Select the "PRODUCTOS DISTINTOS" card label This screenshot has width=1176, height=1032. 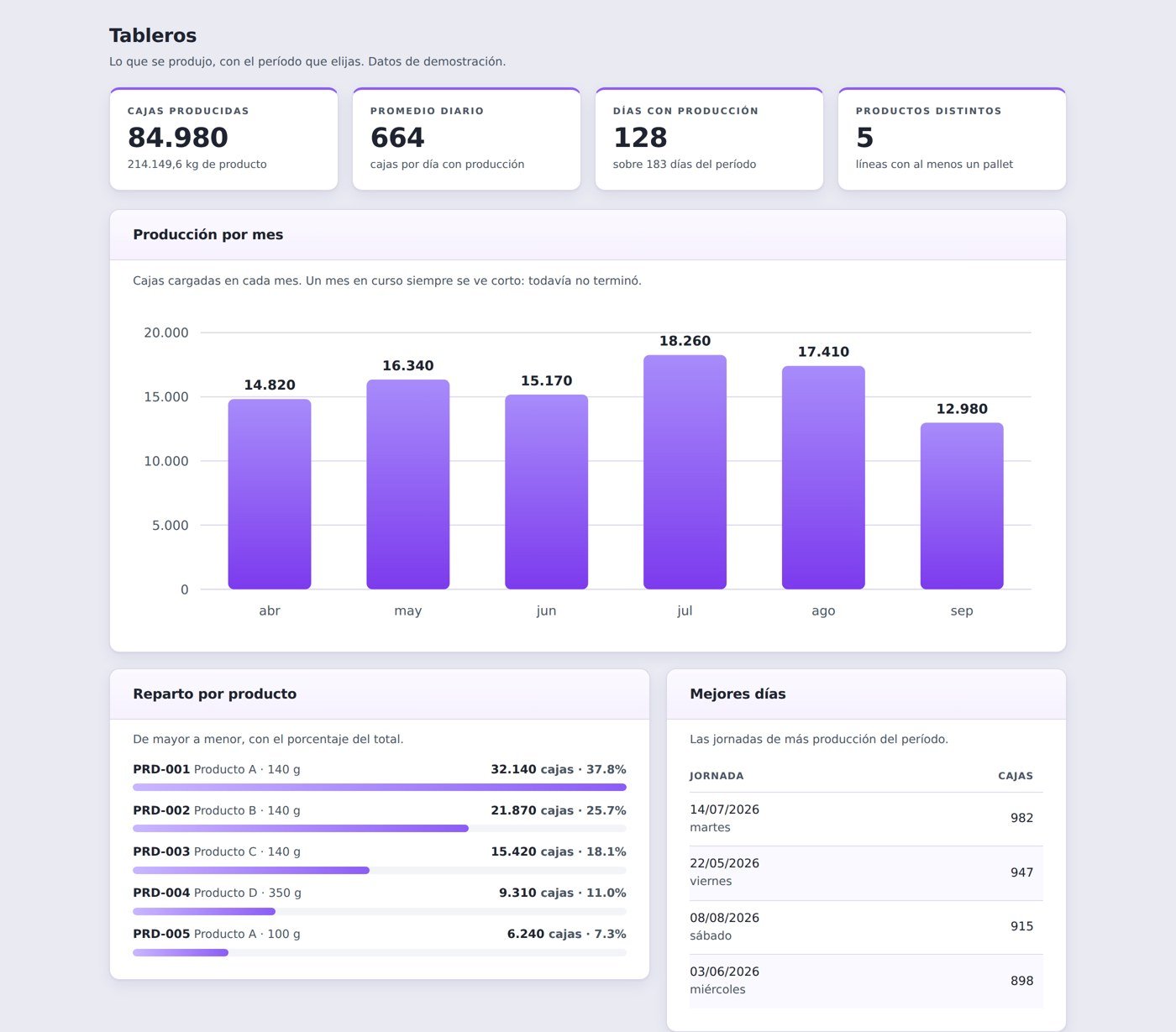tap(929, 111)
